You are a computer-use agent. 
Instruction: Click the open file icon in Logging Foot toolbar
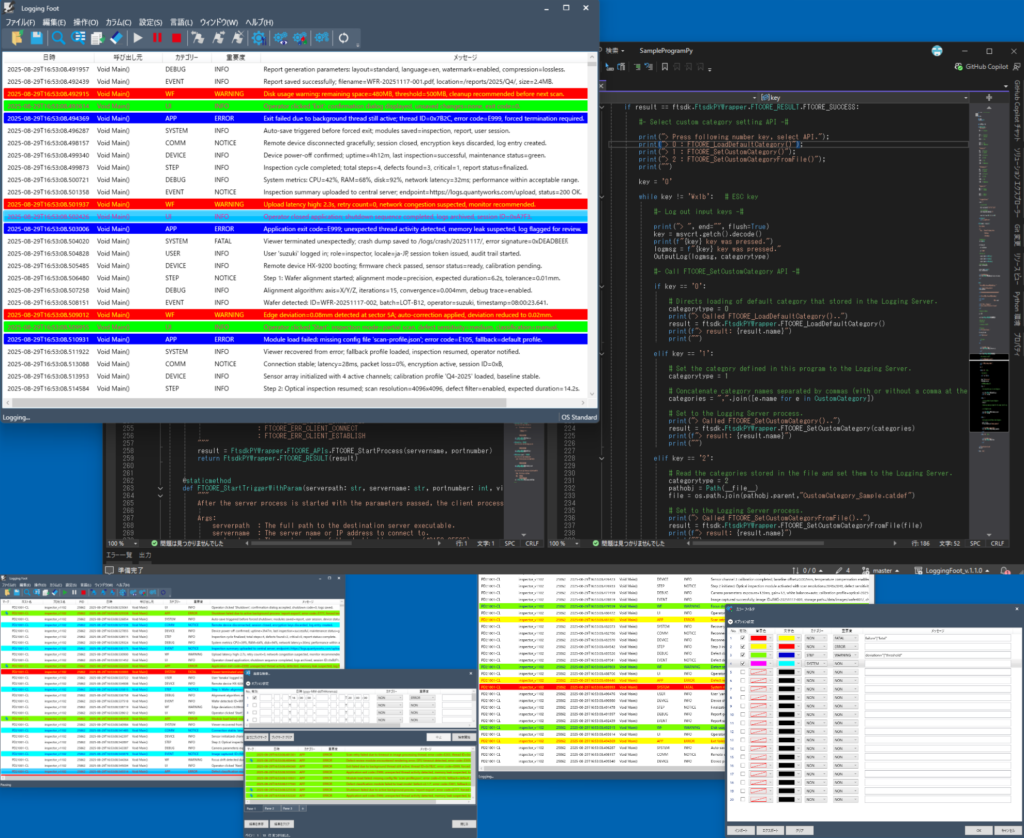pyautogui.click(x=16, y=37)
